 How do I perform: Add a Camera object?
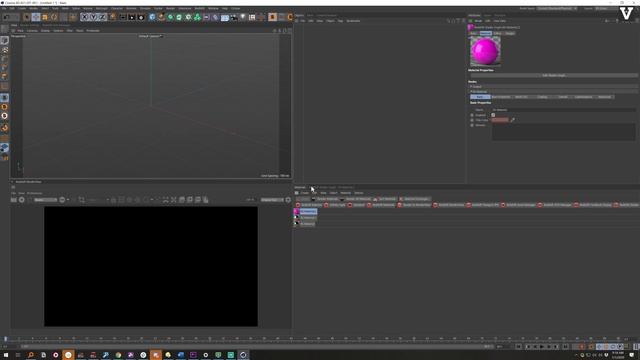tap(234, 17)
